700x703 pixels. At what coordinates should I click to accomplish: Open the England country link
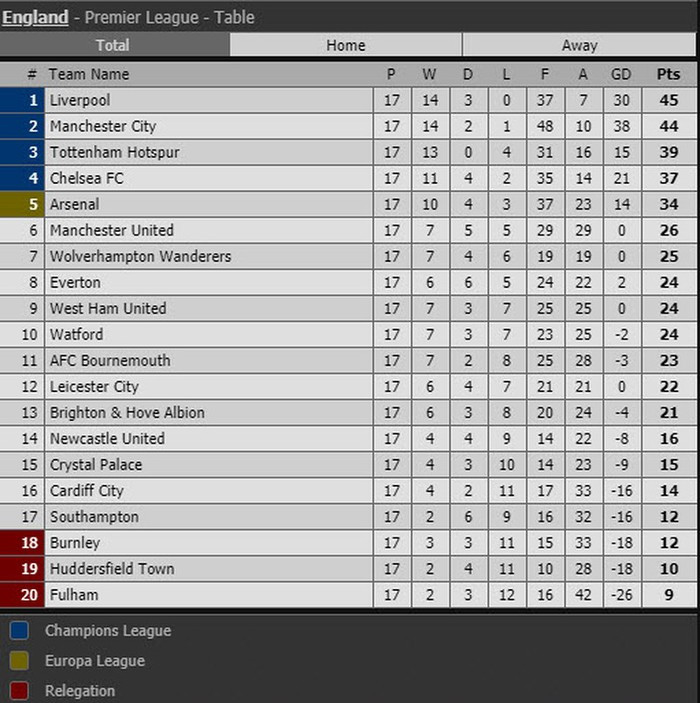(x=35, y=17)
